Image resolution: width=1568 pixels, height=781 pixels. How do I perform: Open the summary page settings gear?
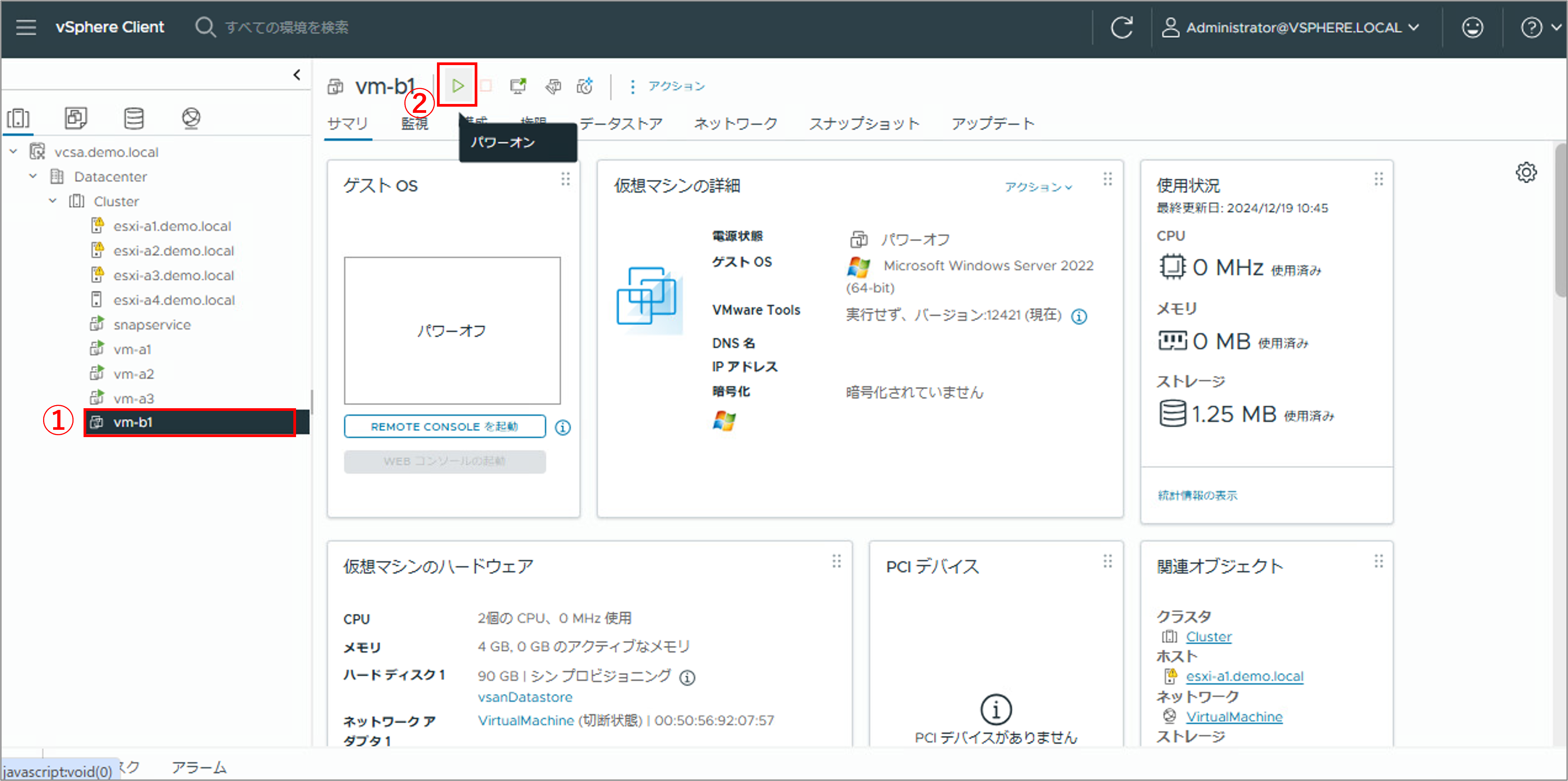[x=1526, y=172]
